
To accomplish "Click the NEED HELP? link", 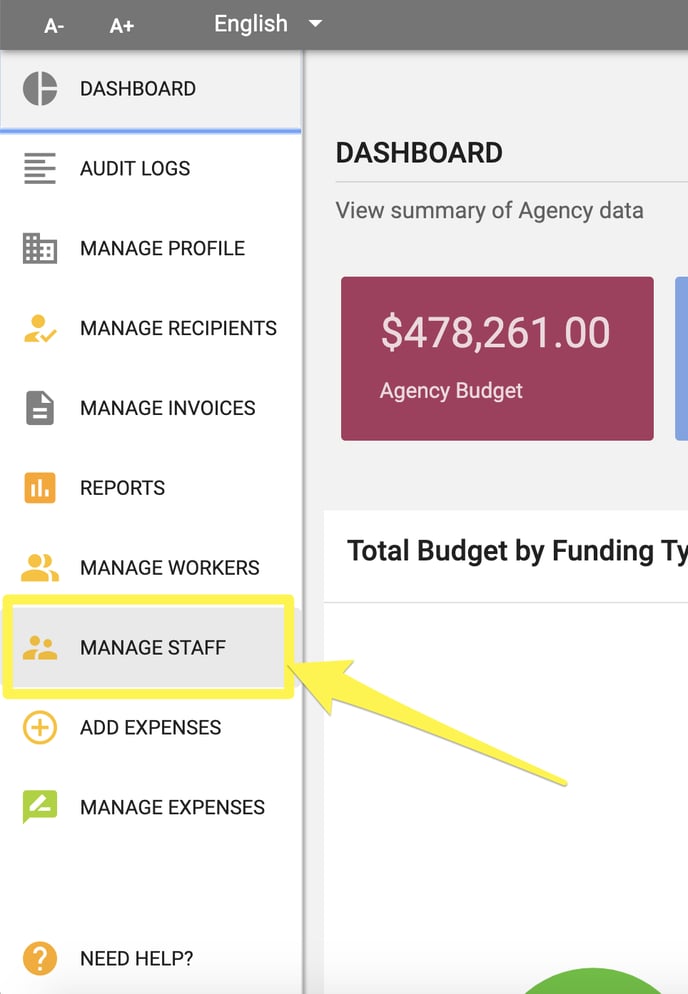I will pos(137,958).
